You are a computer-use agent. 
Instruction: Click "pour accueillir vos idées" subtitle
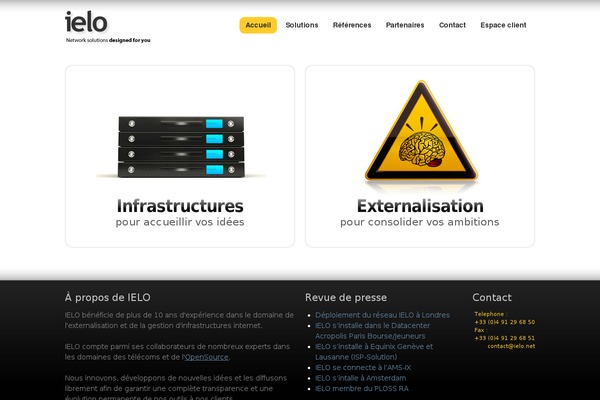tap(180, 222)
